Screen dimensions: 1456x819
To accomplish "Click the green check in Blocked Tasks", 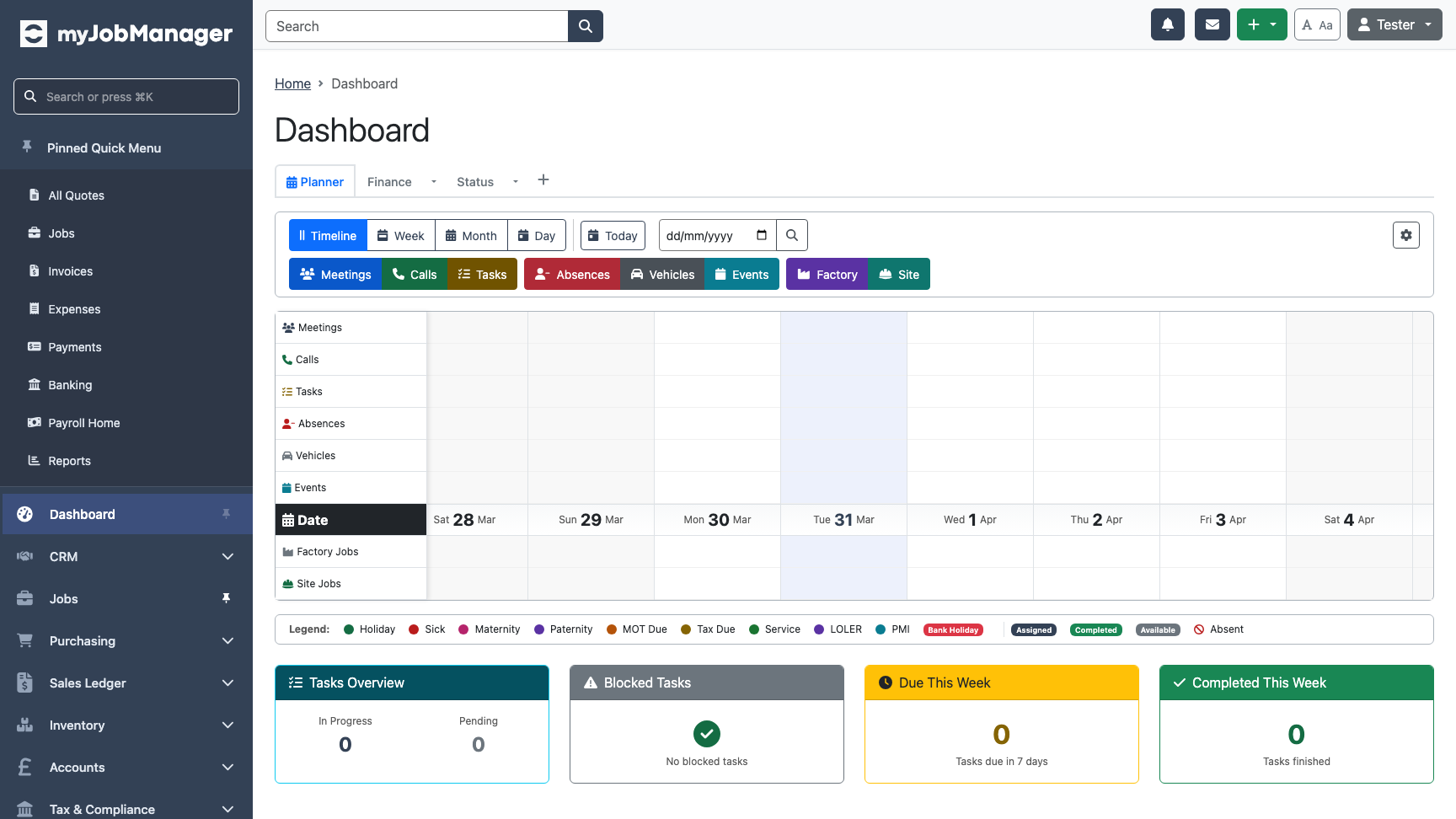I will click(707, 734).
